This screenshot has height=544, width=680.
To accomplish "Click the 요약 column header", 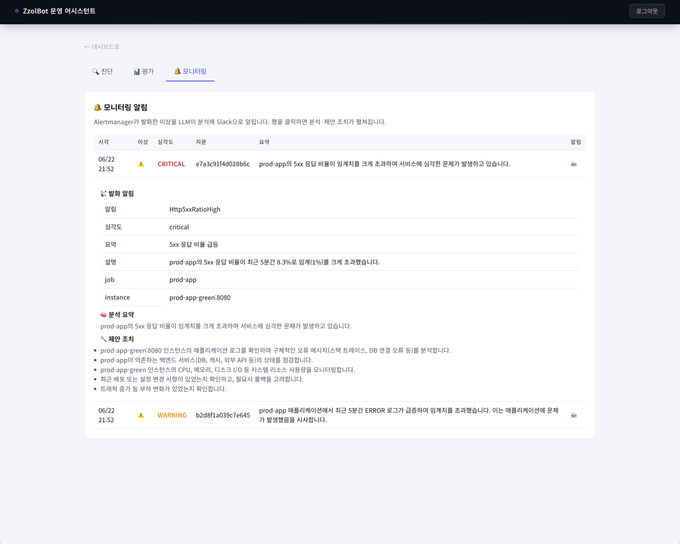I will point(264,142).
